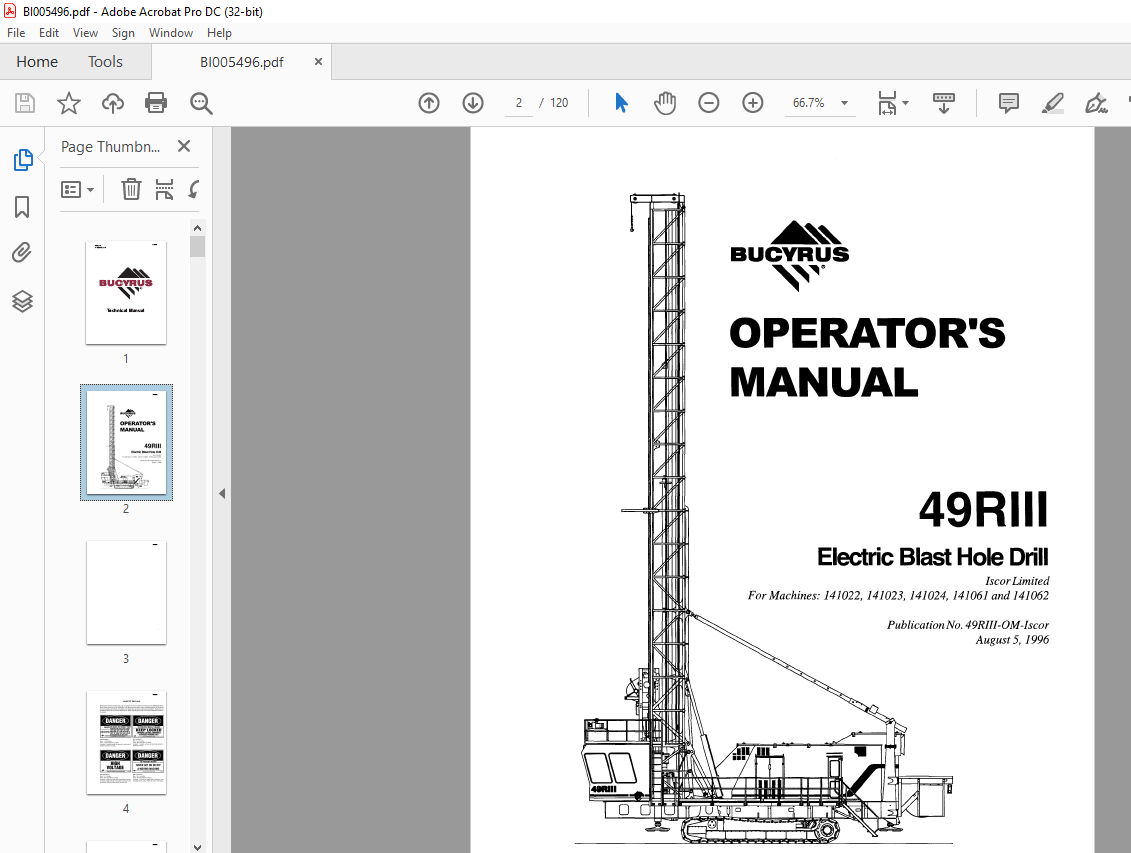Open the fit page options icon

pyautogui.click(x=887, y=103)
